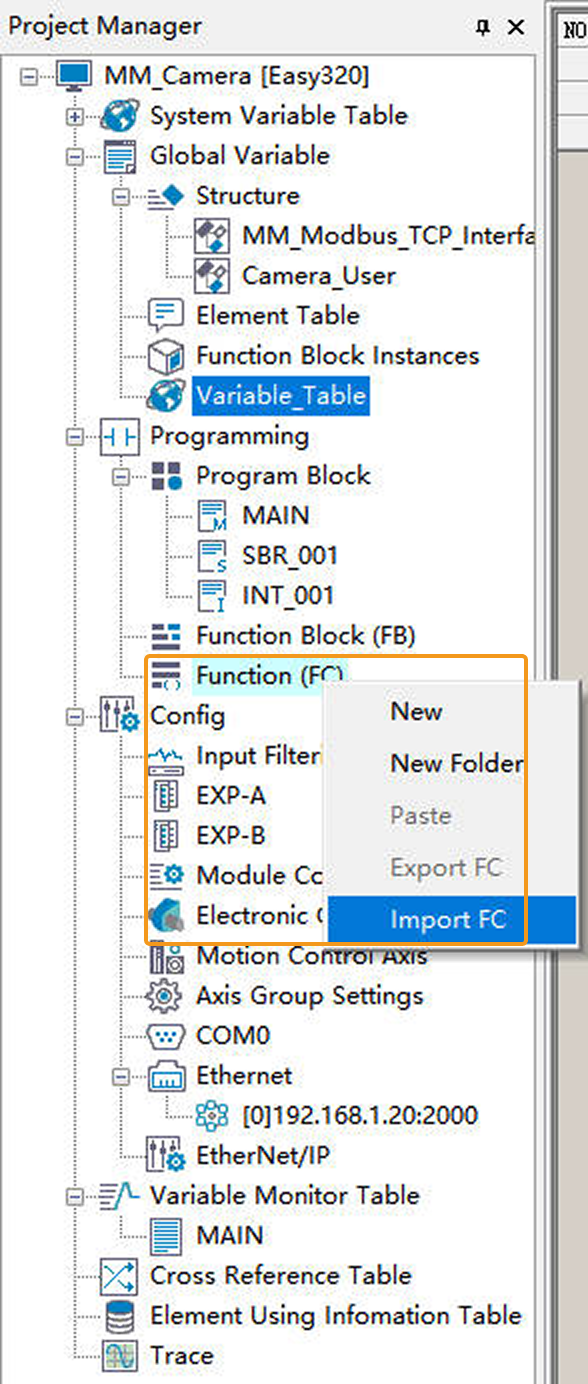Click the Trace waveform icon
This screenshot has width=588, height=1384.
(120, 1356)
